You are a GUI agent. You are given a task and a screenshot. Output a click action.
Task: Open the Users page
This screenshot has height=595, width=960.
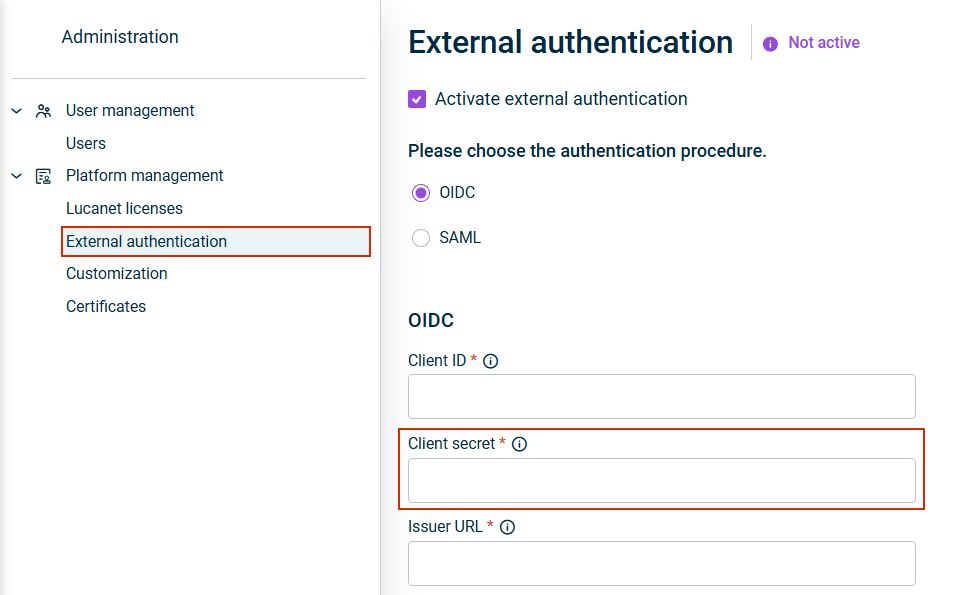86,143
